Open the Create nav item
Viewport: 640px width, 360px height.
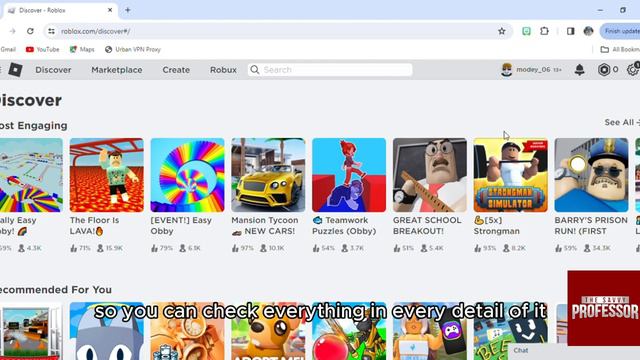[x=176, y=70]
